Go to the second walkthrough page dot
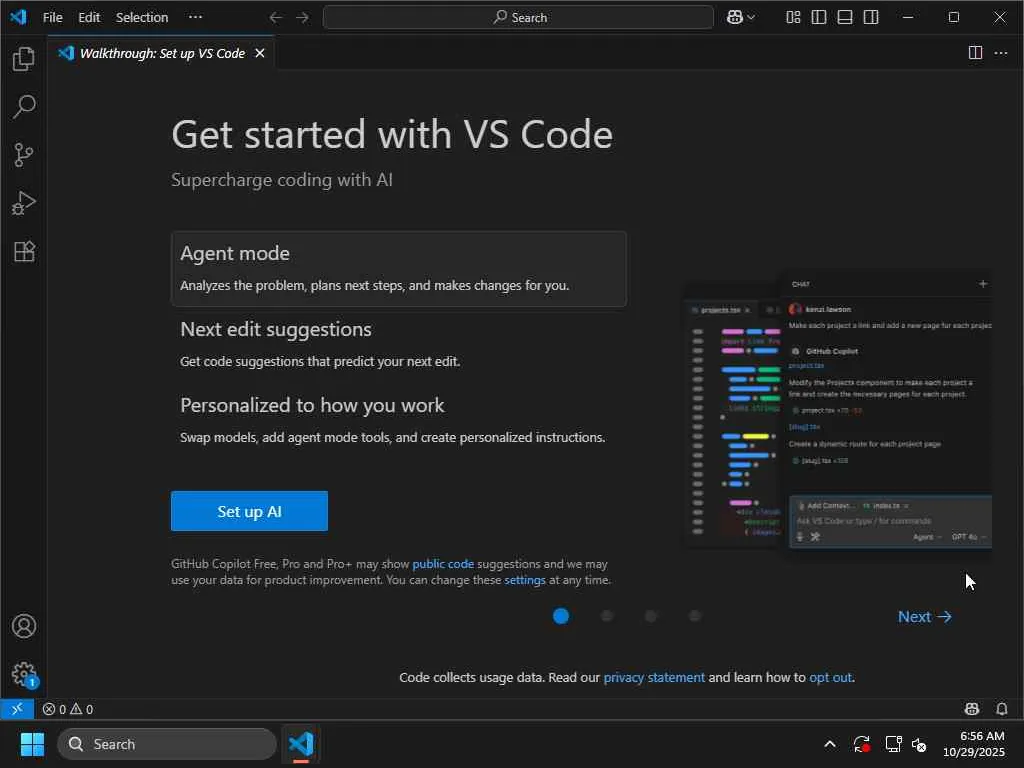The width and height of the screenshot is (1024, 768). (x=607, y=616)
